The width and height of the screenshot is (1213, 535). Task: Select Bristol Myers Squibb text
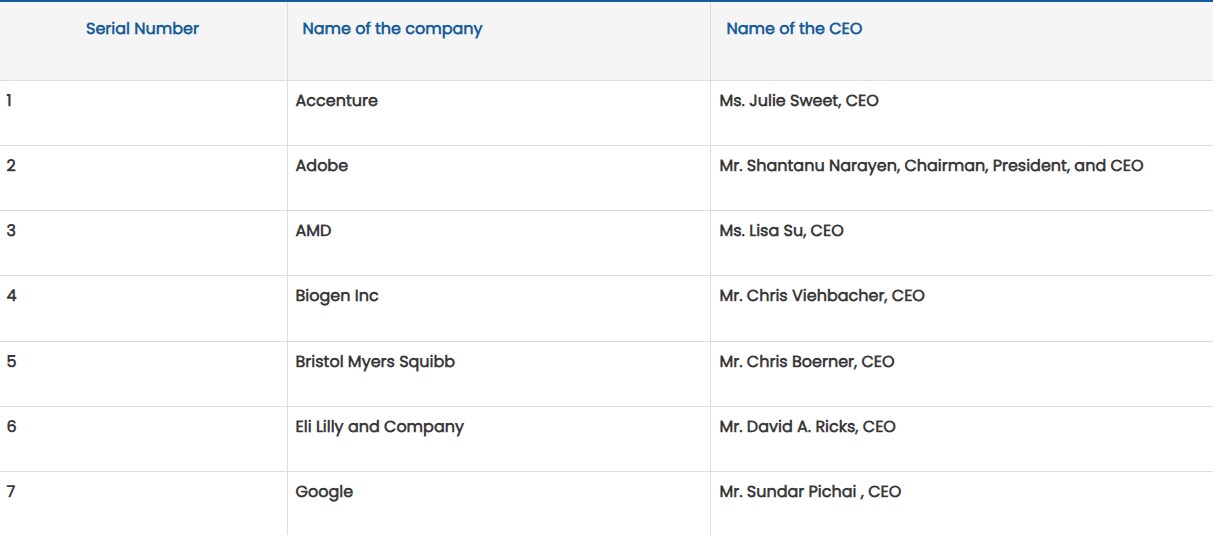pos(375,362)
